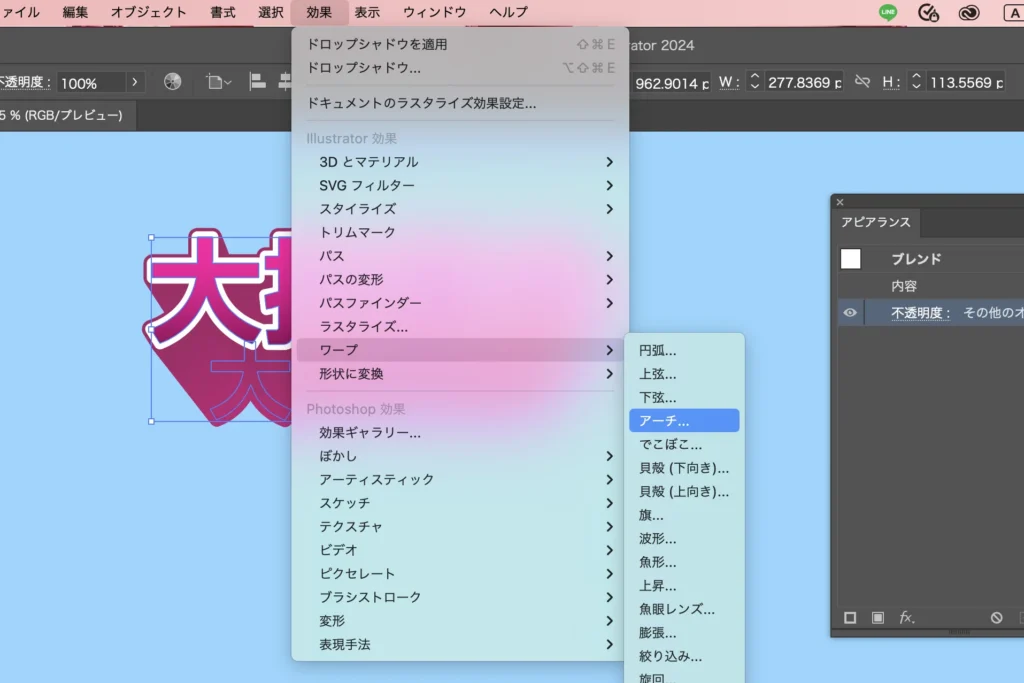Viewport: 1024px width, 683px height.
Task: Click the 不透明度 link in Appearance panel
Action: (x=920, y=313)
